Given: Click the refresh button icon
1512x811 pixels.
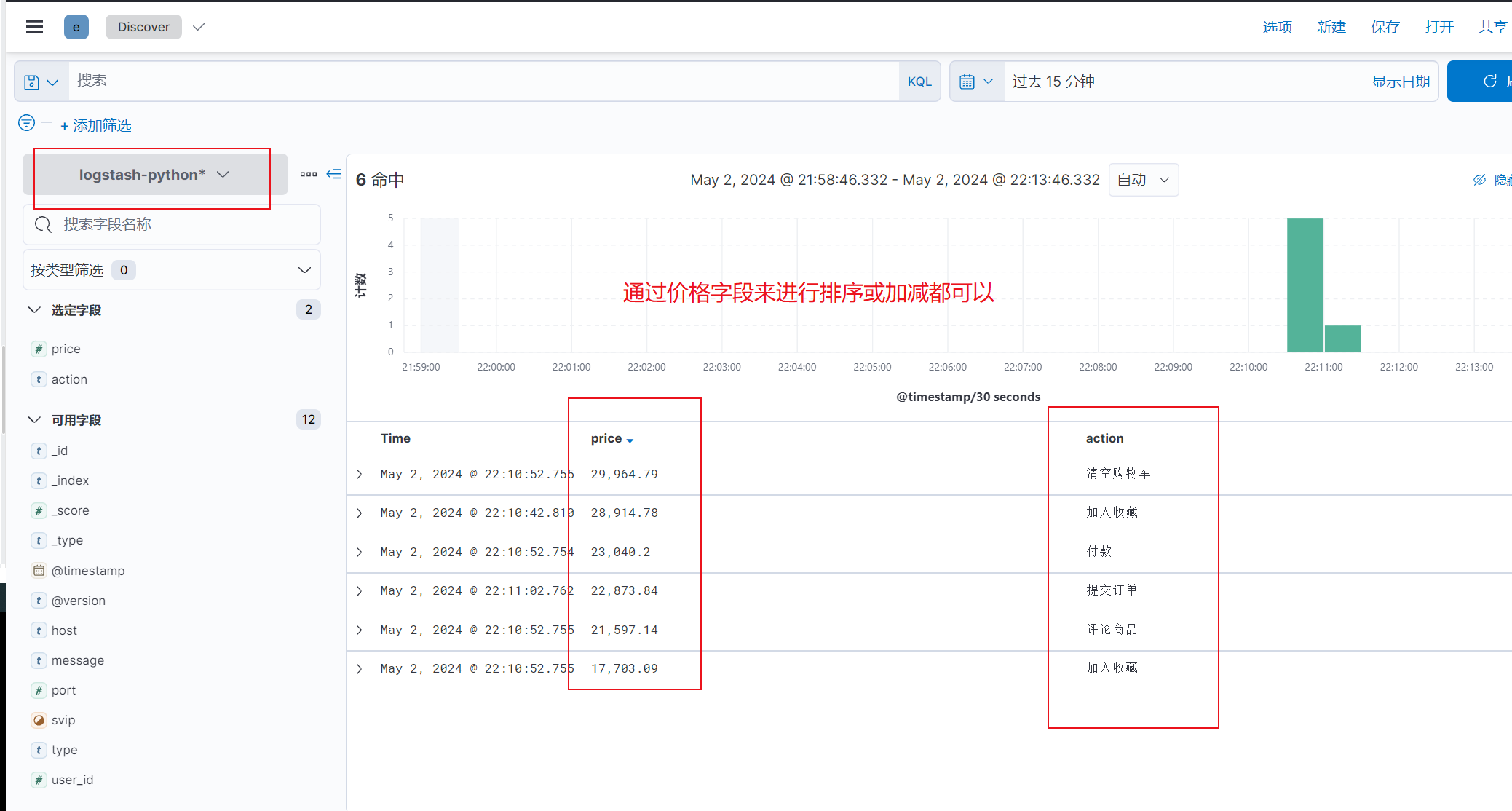Looking at the screenshot, I should 1489,81.
